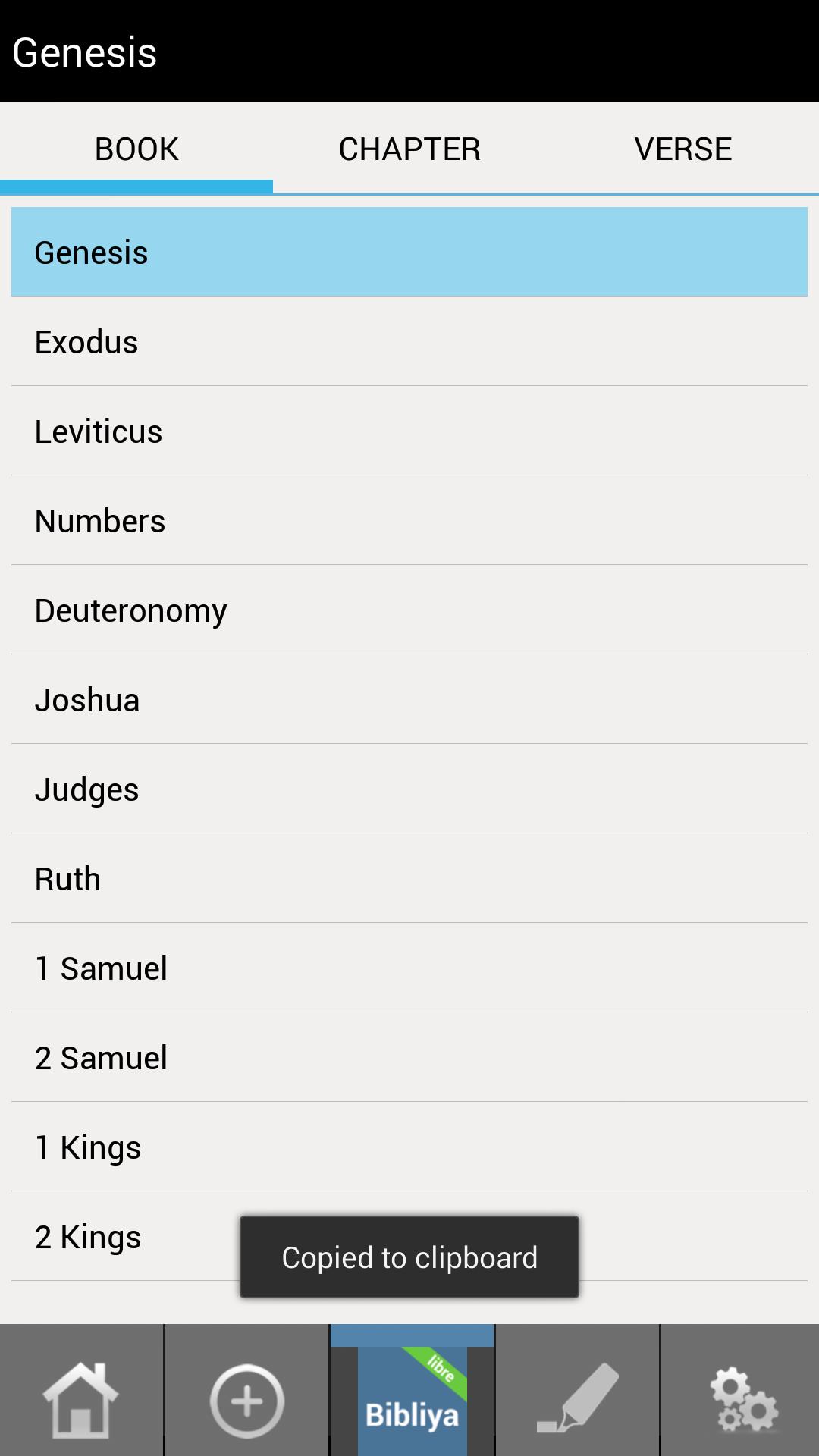Choose Joshua from the list
Screen dimensions: 819x1456
(409, 700)
